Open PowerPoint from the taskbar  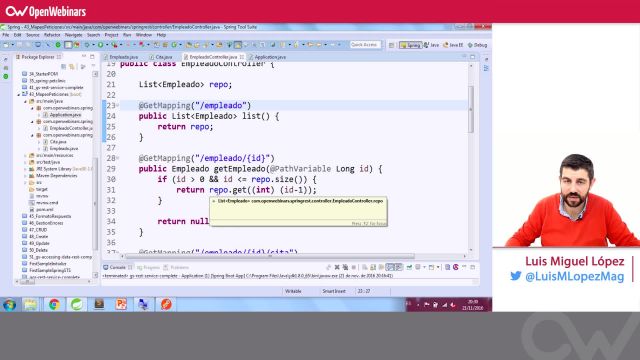coord(121,304)
